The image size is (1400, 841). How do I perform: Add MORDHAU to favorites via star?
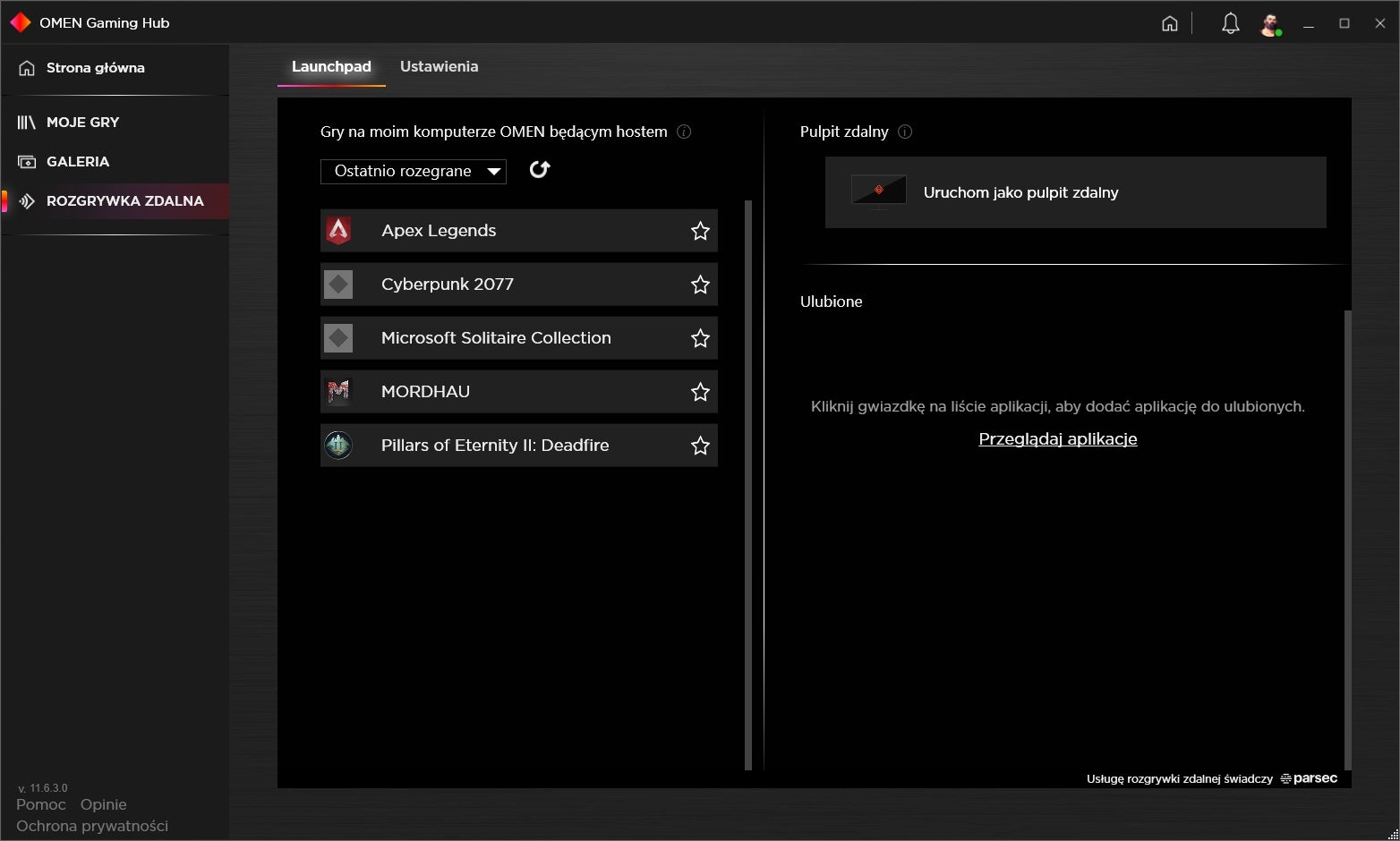point(700,392)
